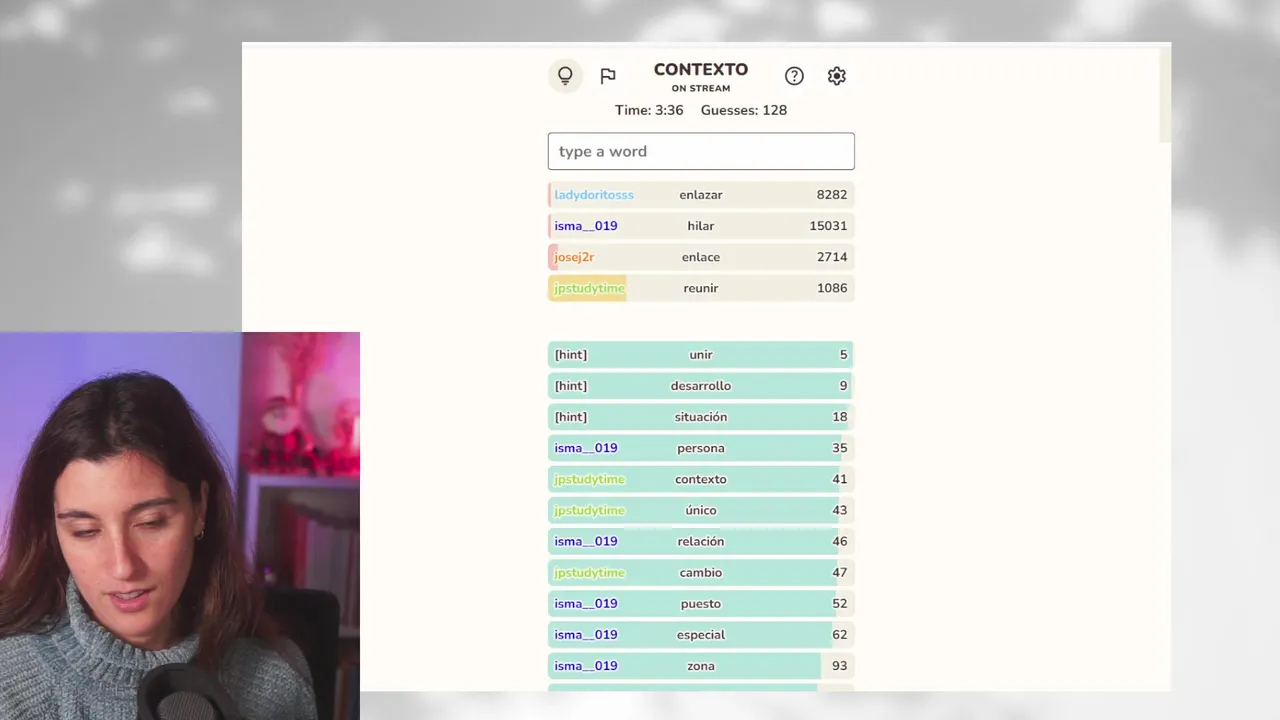Screen dimensions: 1280x720
Task: Click the score 8282
Action: click(832, 195)
